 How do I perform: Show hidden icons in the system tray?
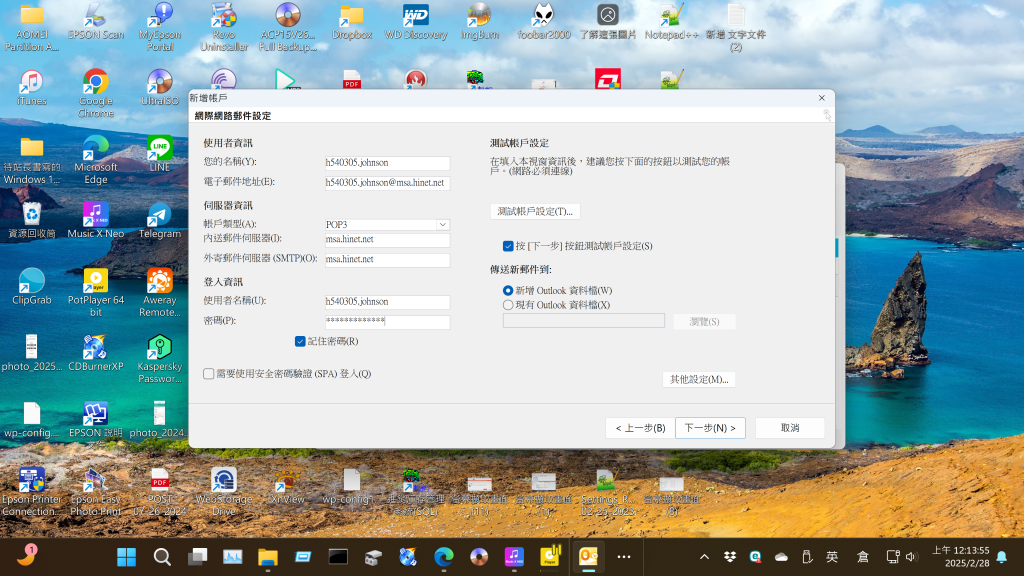tap(704, 557)
